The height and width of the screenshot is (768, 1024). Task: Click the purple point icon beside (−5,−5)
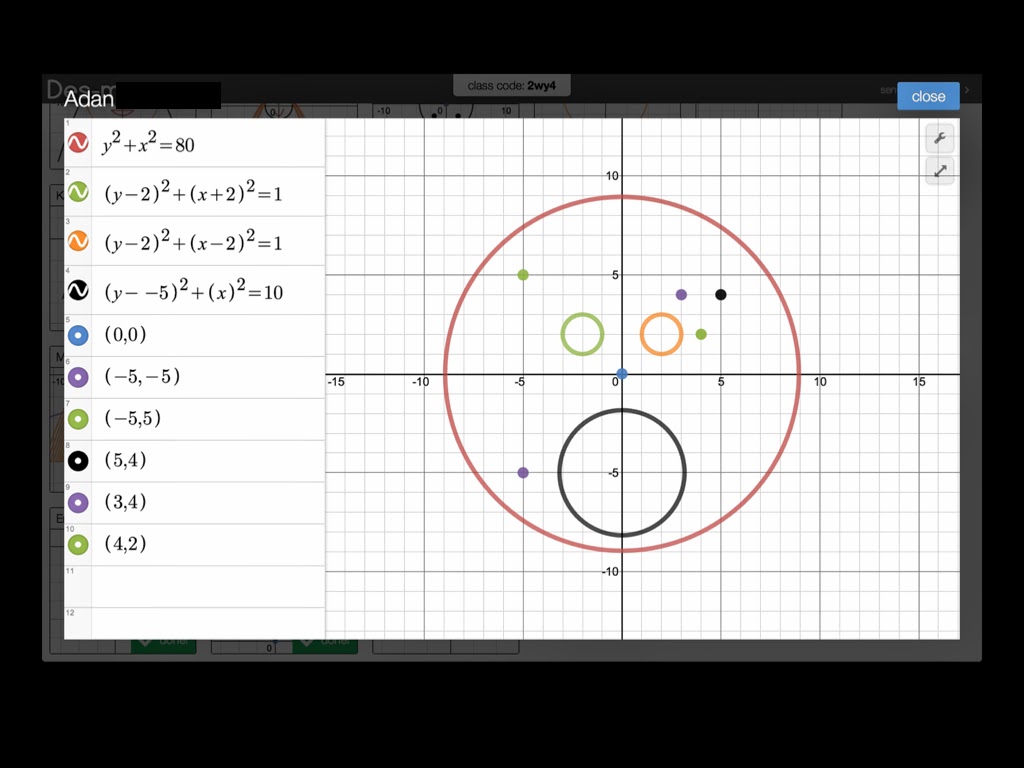point(78,377)
